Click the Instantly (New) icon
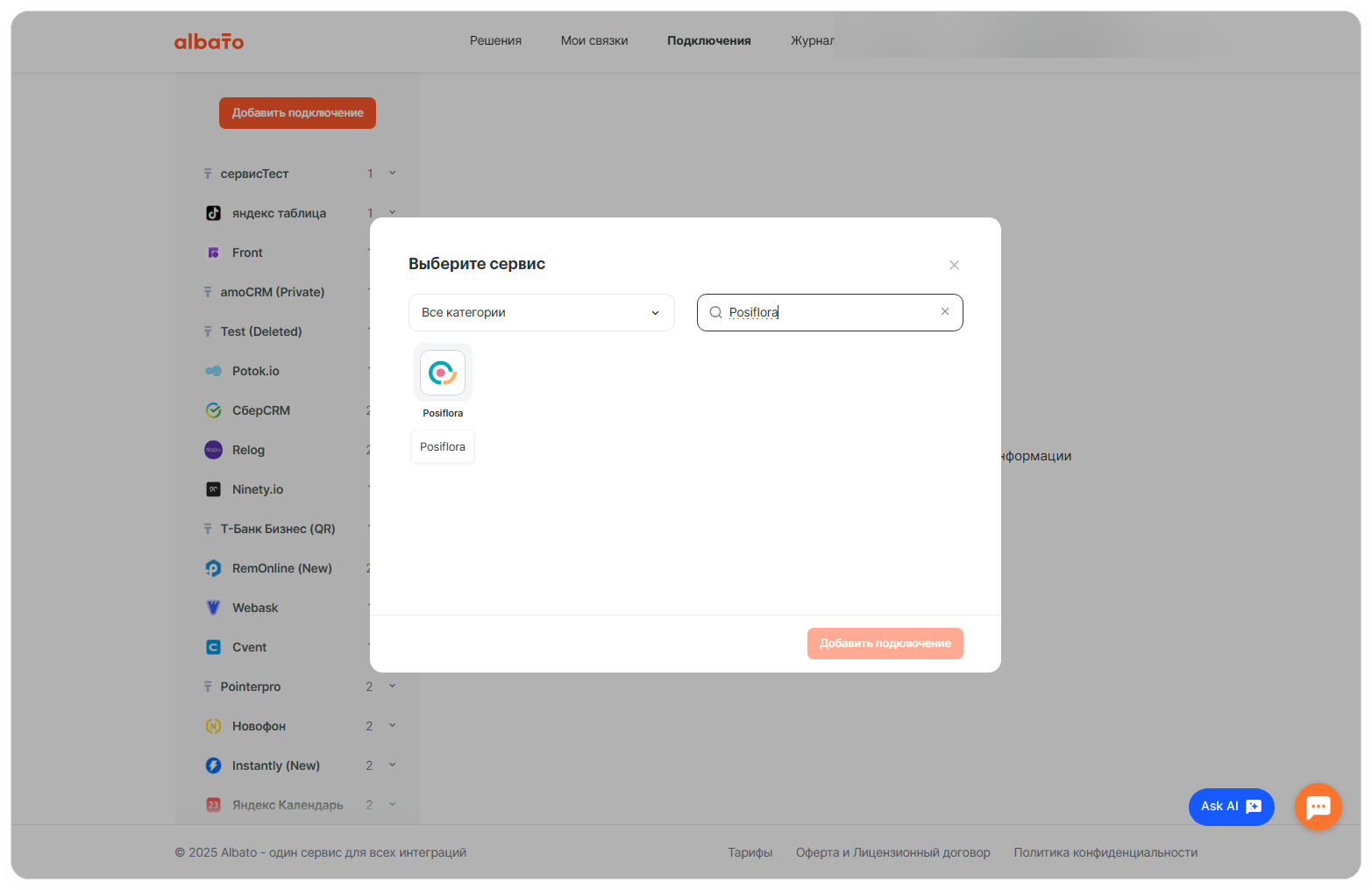 point(213,765)
